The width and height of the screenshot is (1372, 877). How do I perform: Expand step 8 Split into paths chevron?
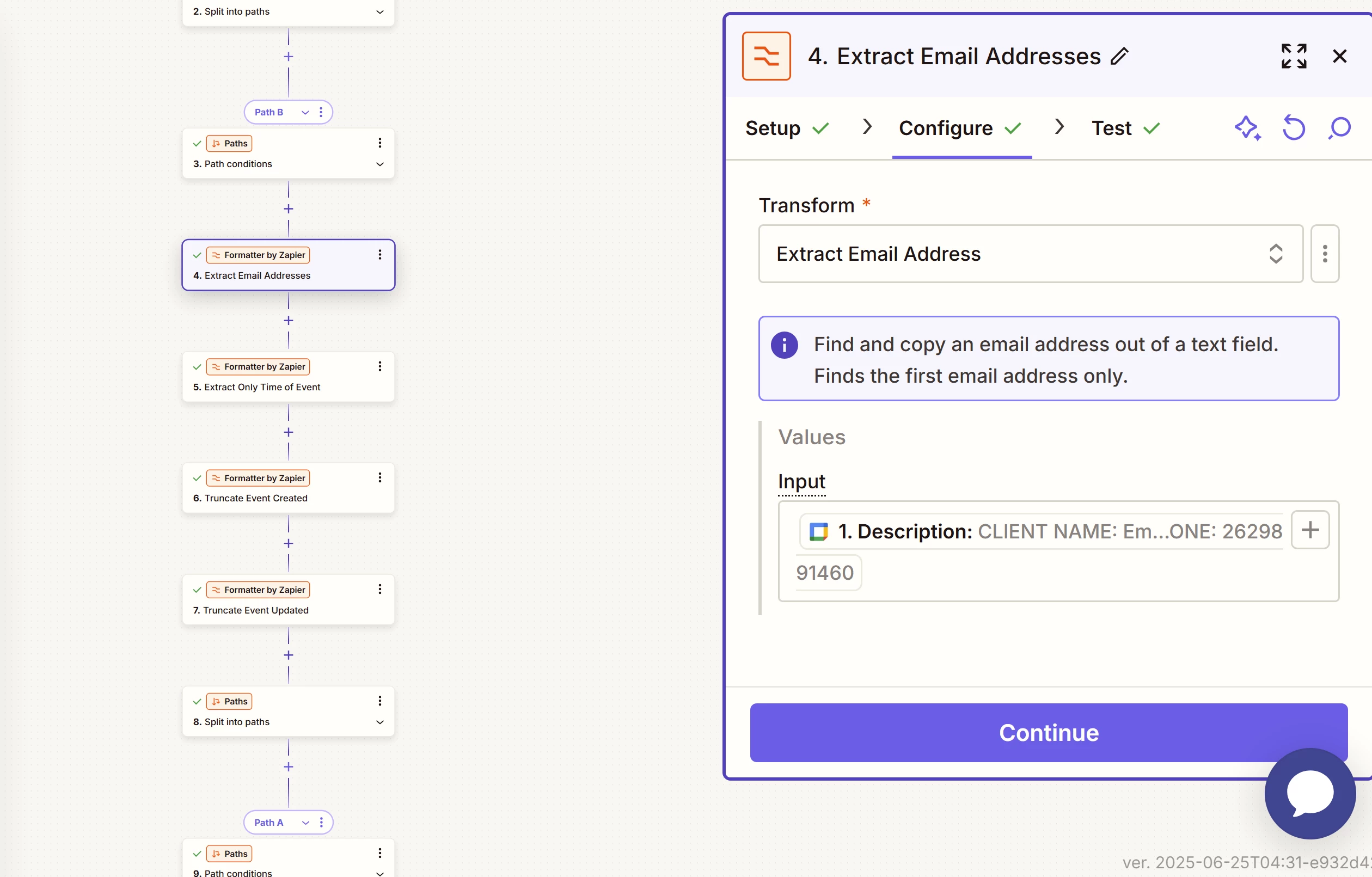379,722
